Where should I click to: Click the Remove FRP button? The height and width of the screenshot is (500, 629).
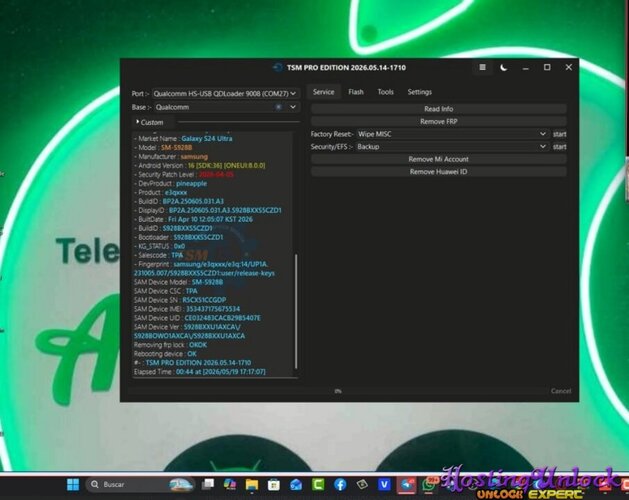(438, 121)
